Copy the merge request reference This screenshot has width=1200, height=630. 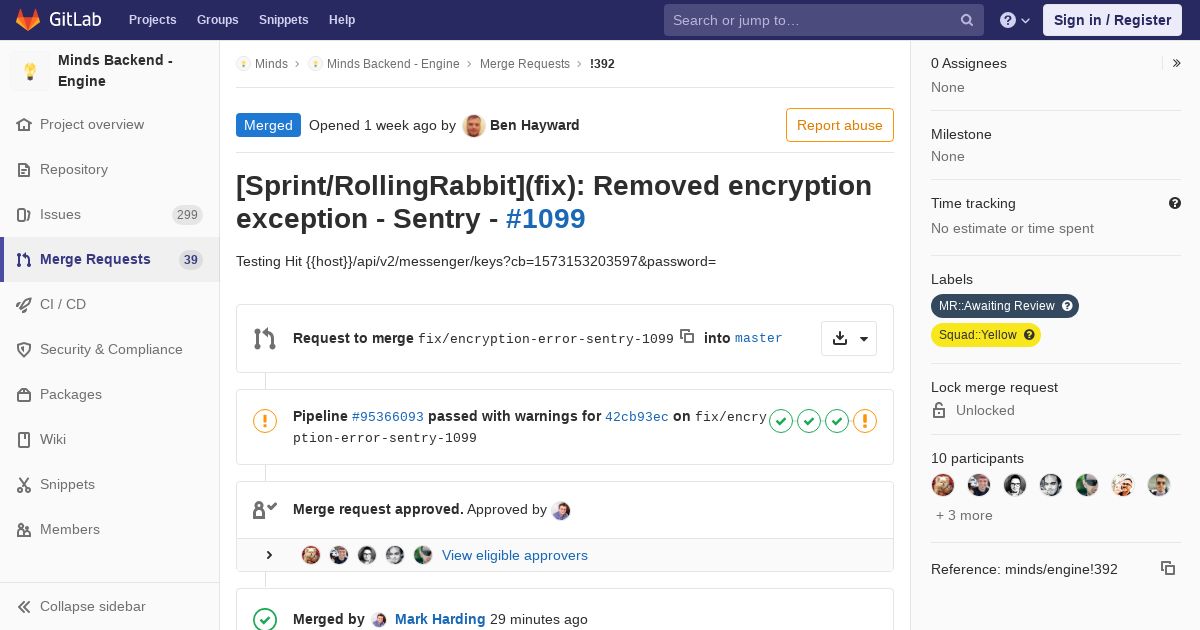pos(1167,568)
